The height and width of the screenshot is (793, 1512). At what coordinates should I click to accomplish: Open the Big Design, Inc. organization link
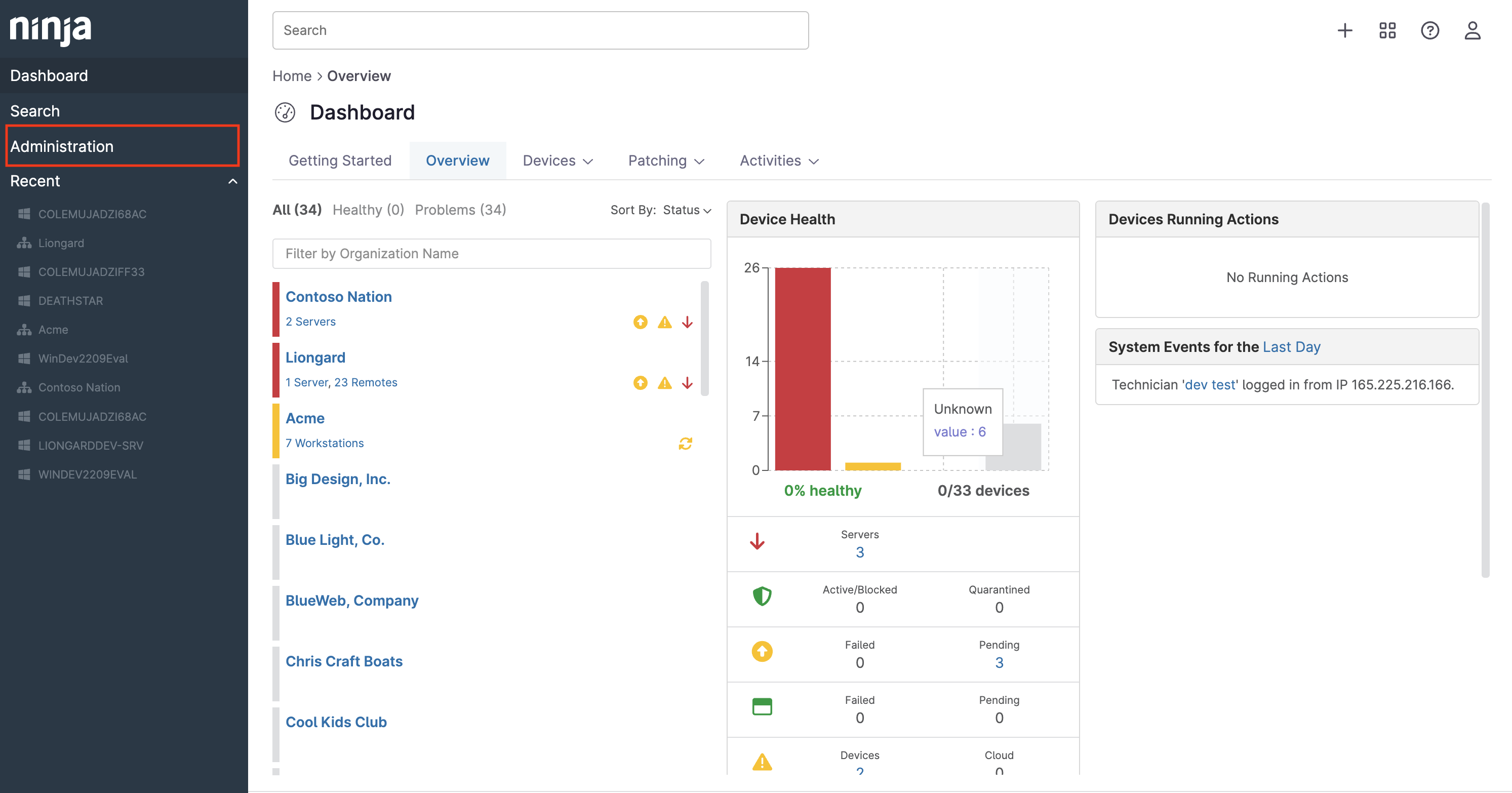point(338,479)
